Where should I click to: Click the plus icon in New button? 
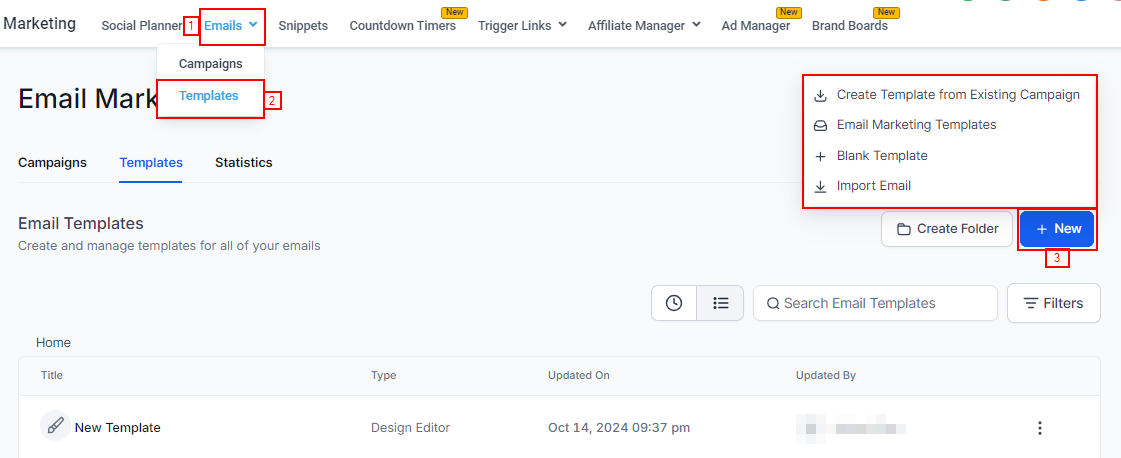click(x=1042, y=229)
